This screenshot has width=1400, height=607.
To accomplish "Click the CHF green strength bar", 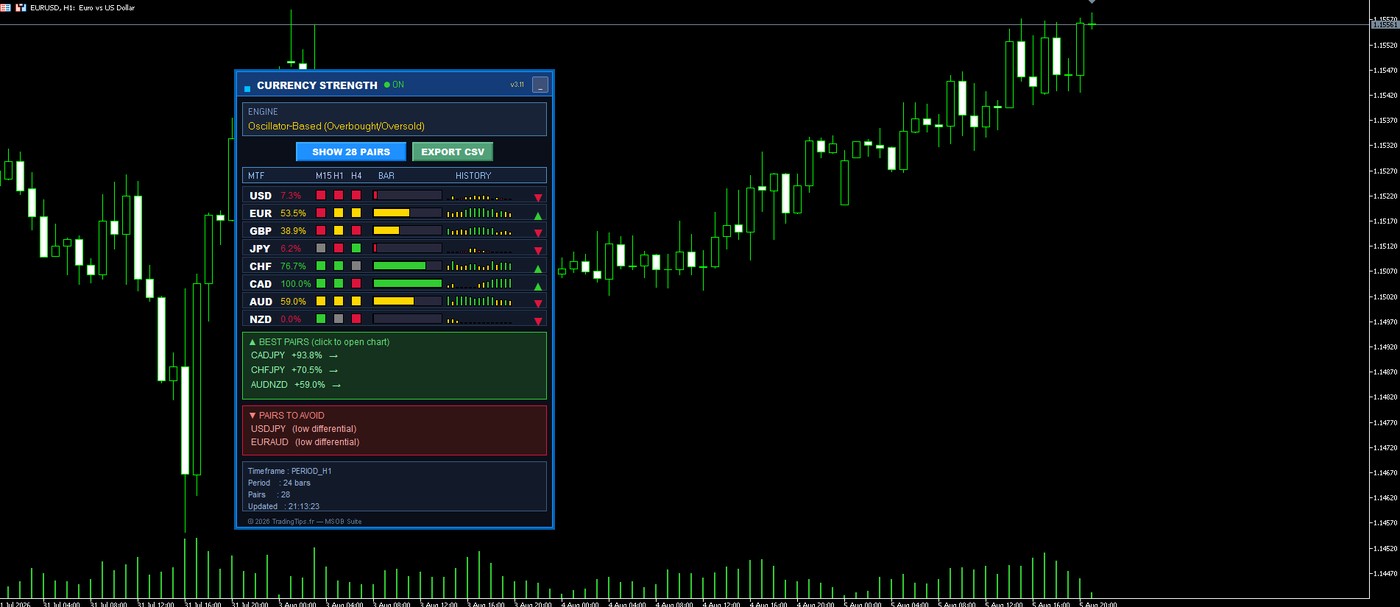I will pyautogui.click(x=399, y=266).
